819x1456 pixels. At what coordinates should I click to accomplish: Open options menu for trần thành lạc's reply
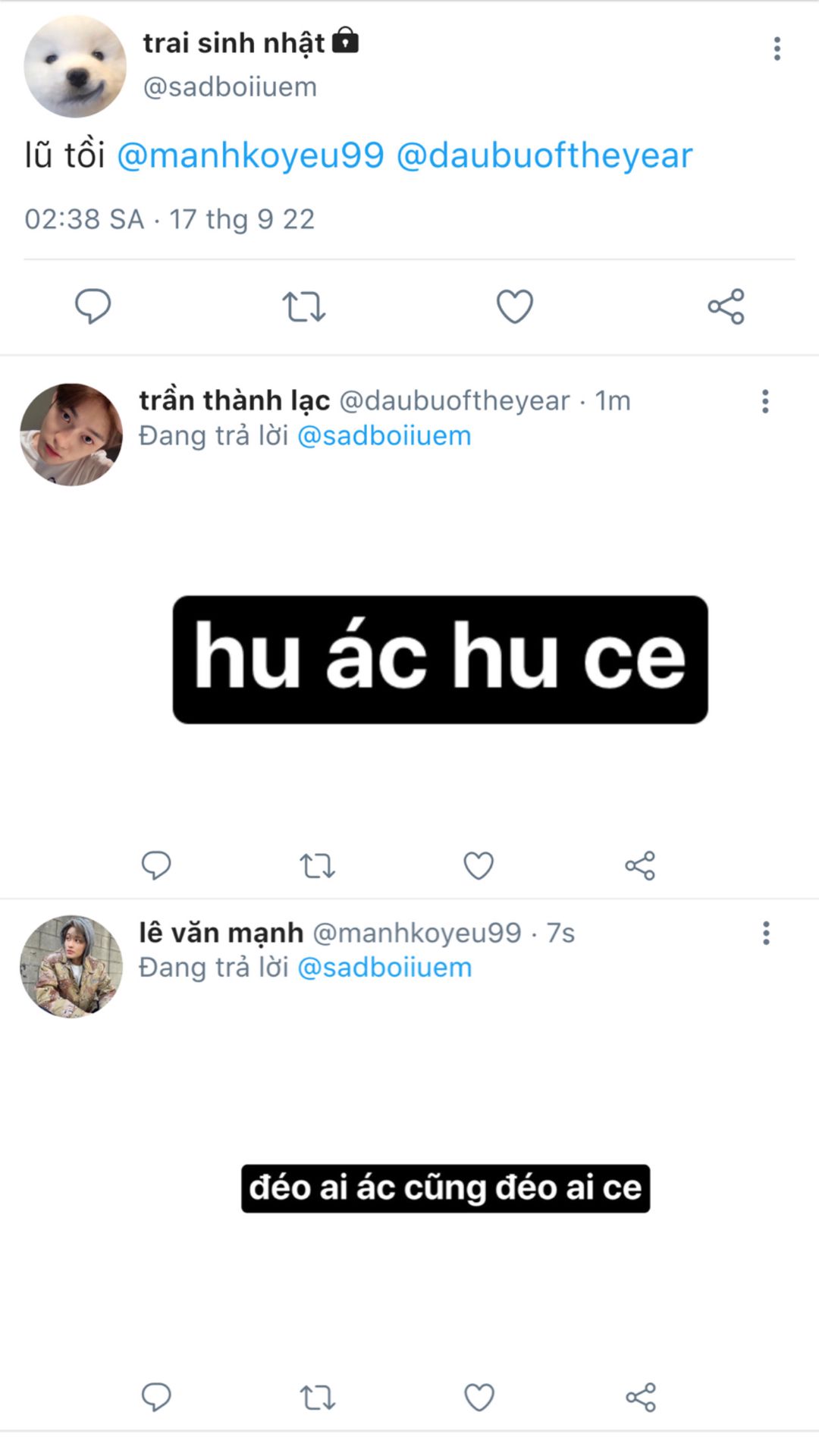(765, 401)
